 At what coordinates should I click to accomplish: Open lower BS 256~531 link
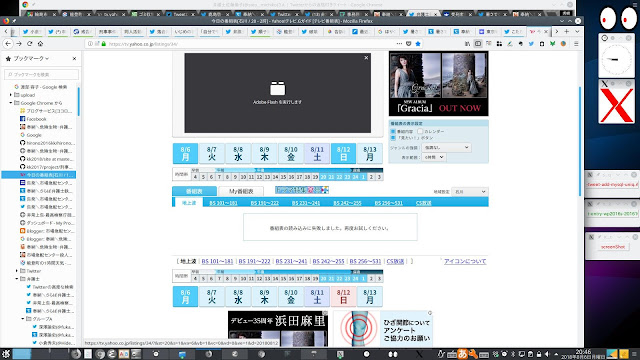(365, 261)
